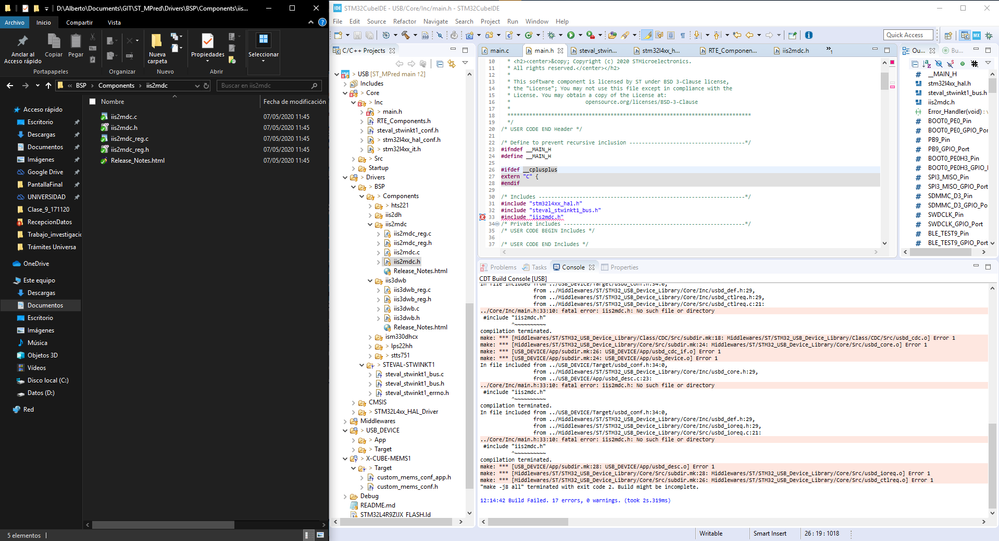This screenshot has width=999, height=541.
Task: Click Disco local (C:) drive in Explorer
Action: [48, 380]
